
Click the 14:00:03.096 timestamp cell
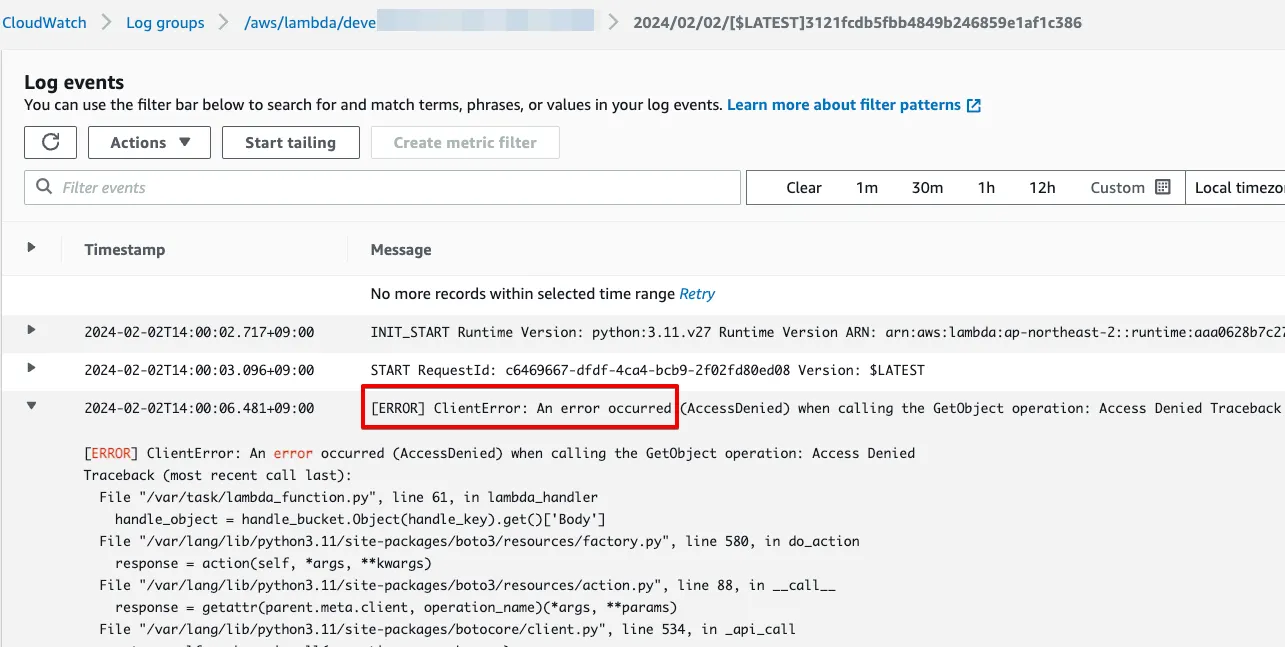199,370
